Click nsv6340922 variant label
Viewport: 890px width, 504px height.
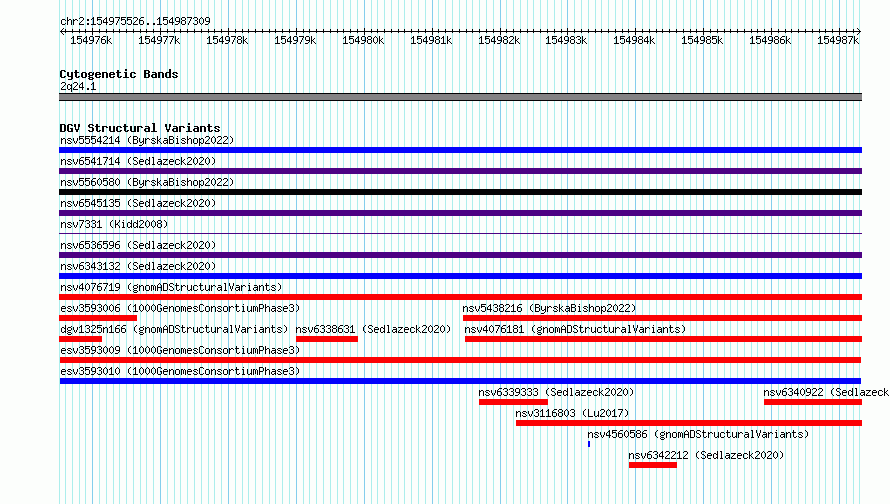pos(826,392)
